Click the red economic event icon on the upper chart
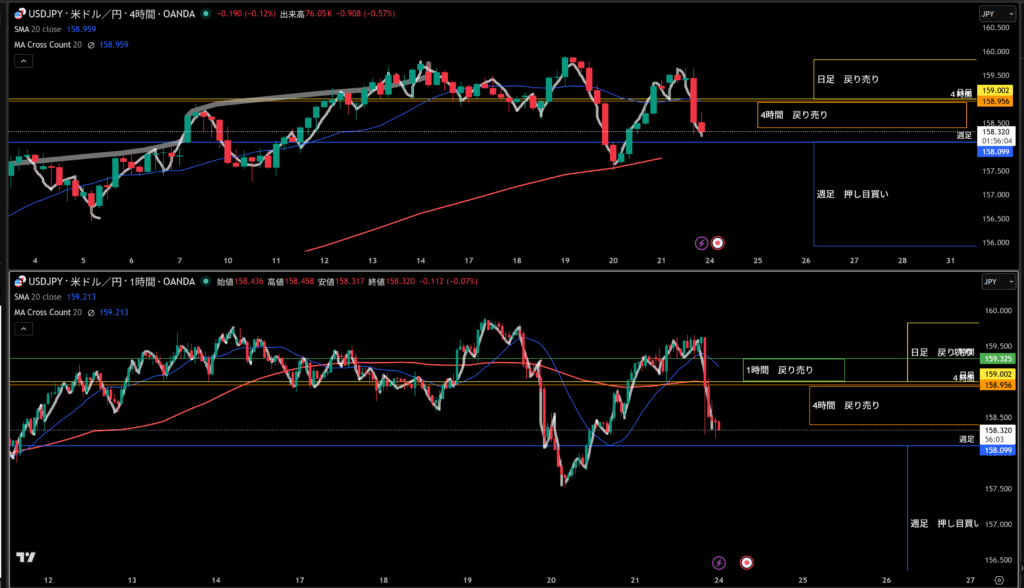The image size is (1024, 588). pyautogui.click(x=718, y=242)
